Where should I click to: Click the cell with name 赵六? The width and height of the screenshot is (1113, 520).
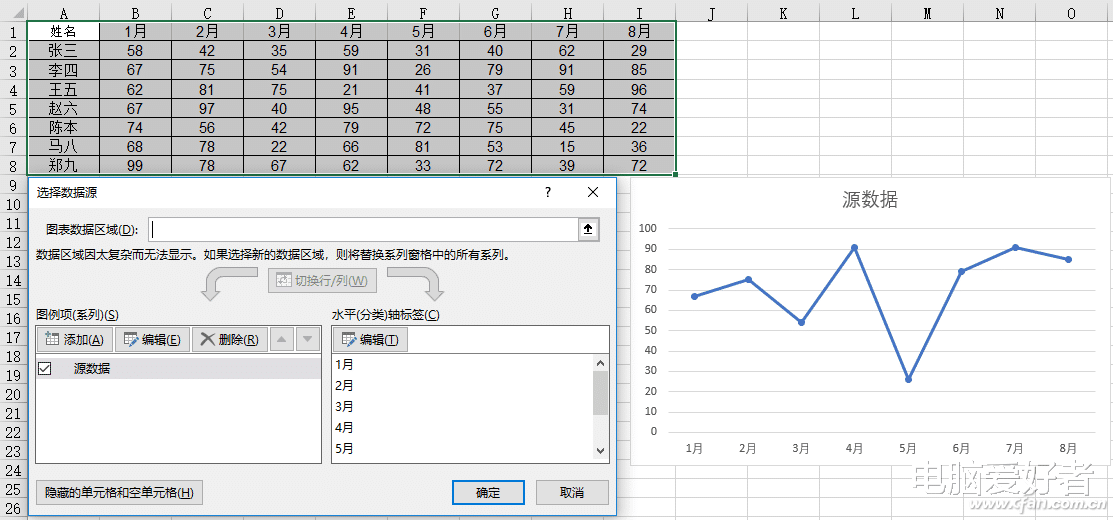(64, 109)
